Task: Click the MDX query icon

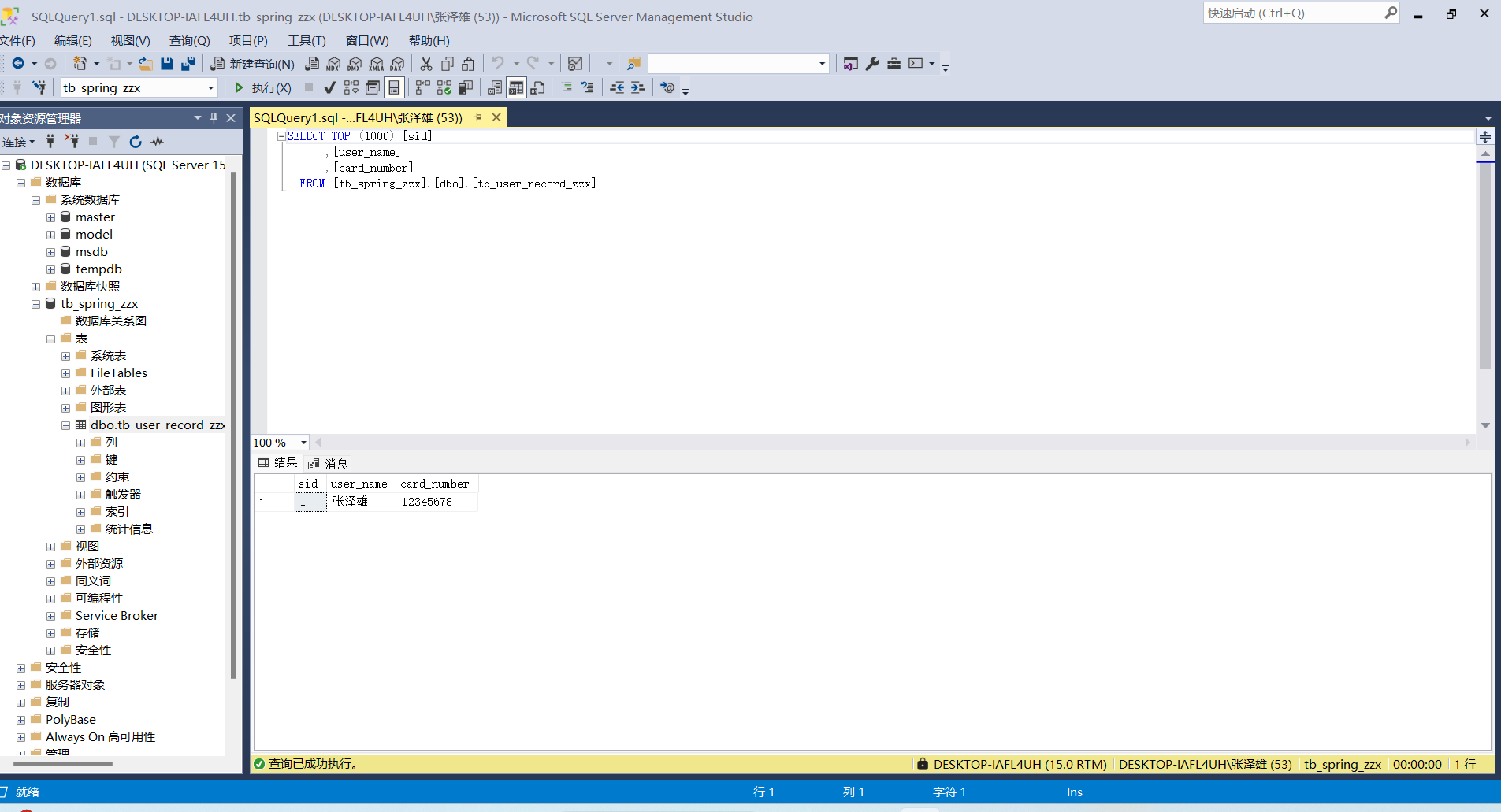Action: [333, 64]
